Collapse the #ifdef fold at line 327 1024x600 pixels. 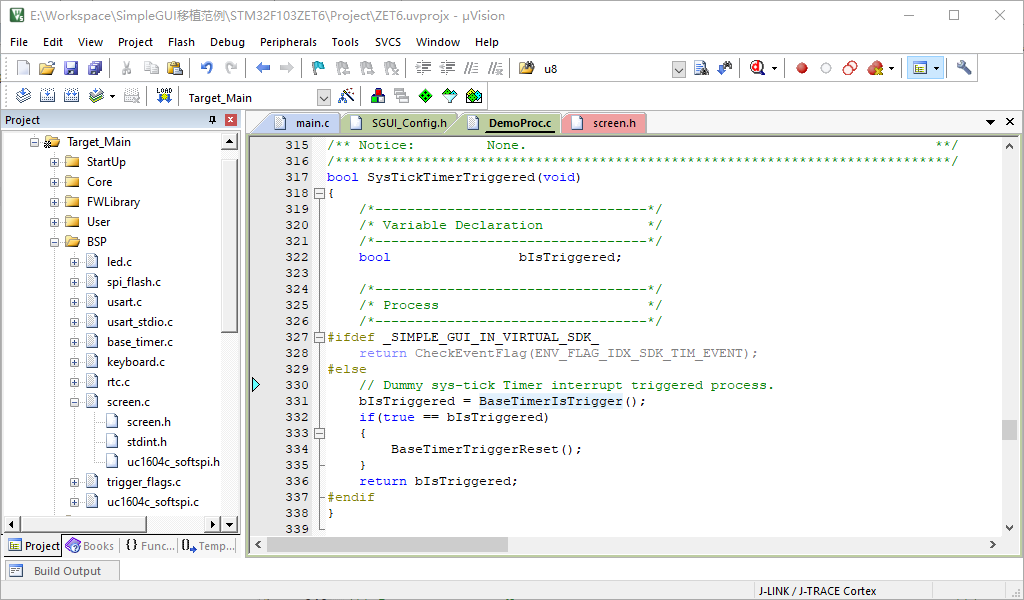pyautogui.click(x=319, y=338)
